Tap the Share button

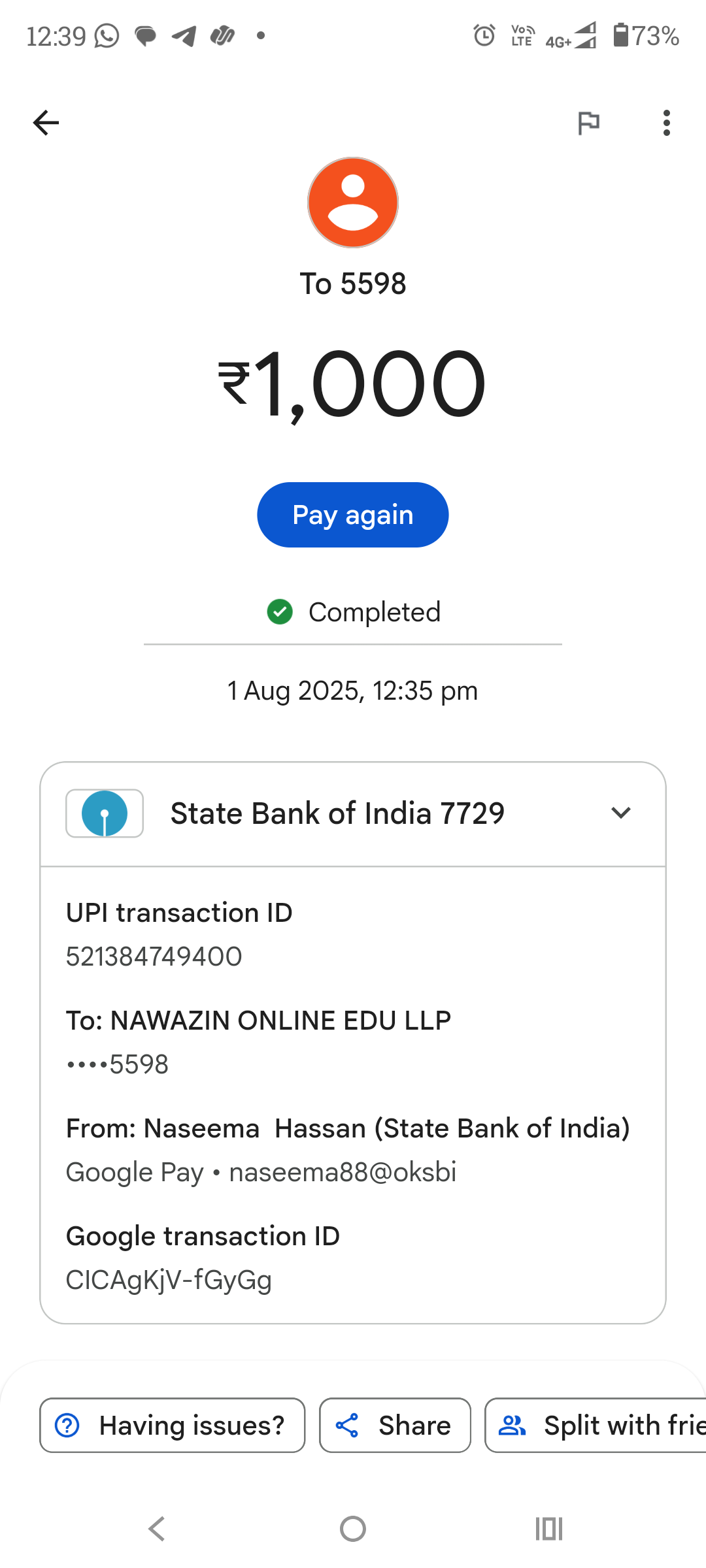coord(395,1425)
